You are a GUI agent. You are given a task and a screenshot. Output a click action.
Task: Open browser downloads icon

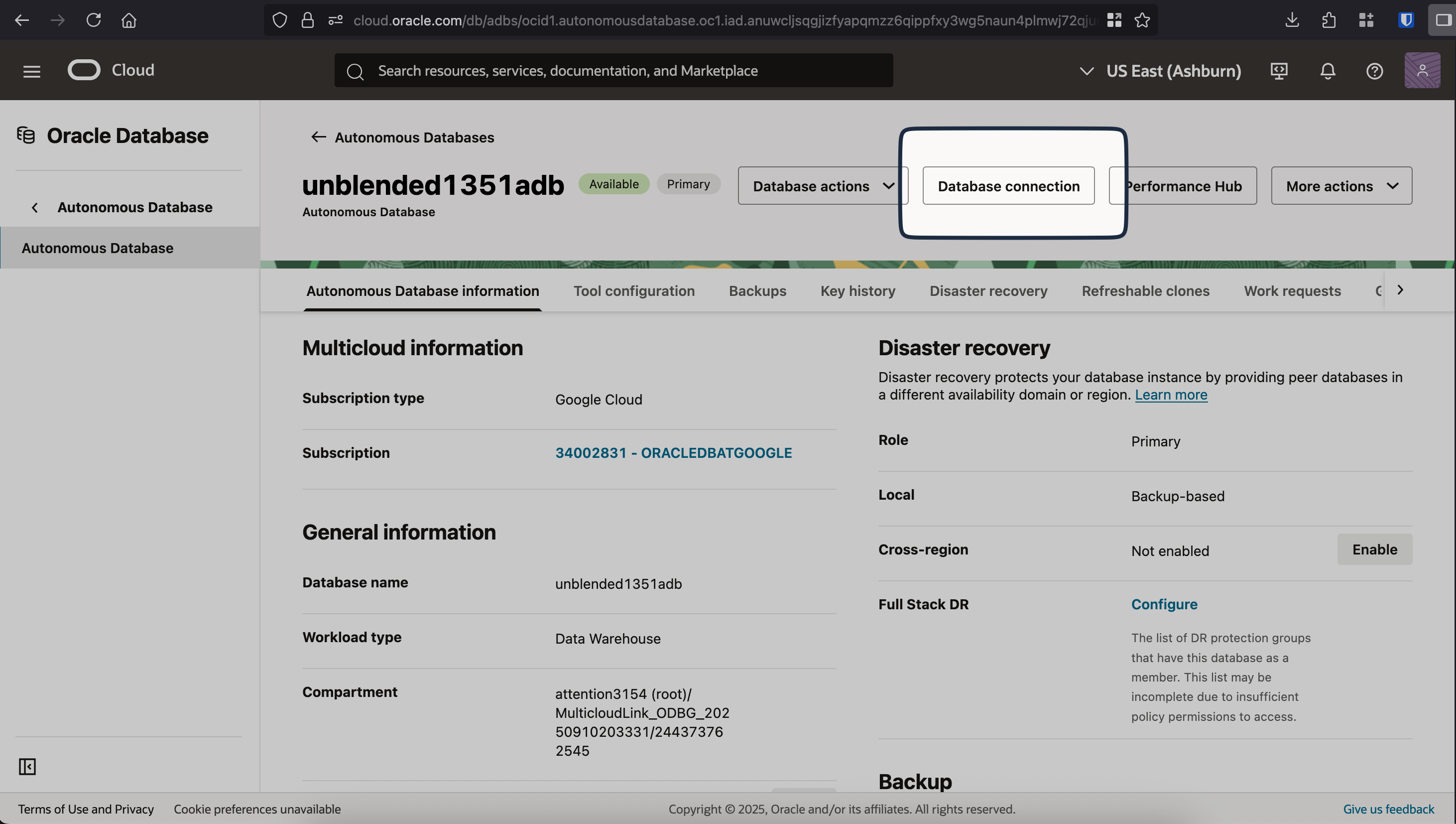(1292, 20)
